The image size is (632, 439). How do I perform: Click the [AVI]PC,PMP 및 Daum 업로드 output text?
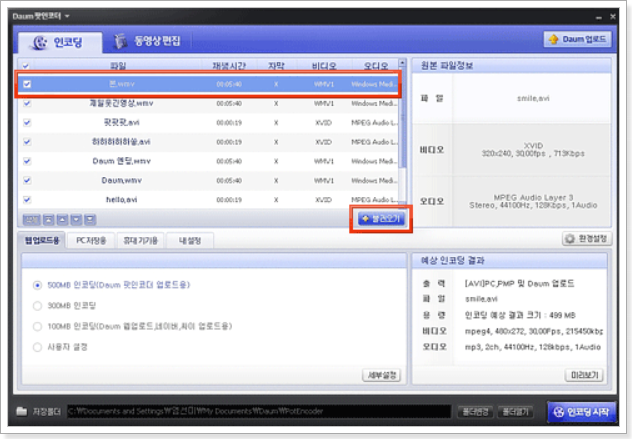click(519, 283)
